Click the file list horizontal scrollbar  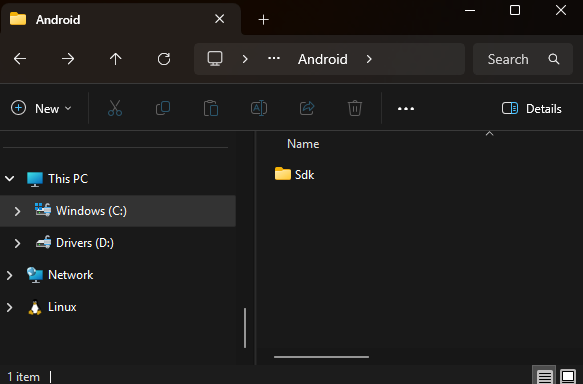321,357
